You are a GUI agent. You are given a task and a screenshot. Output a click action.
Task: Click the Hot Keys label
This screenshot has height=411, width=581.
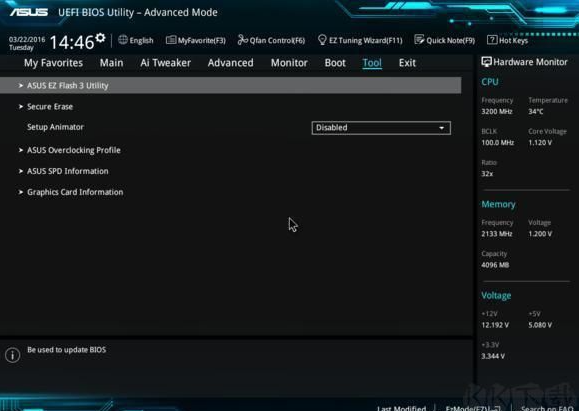tap(513, 40)
